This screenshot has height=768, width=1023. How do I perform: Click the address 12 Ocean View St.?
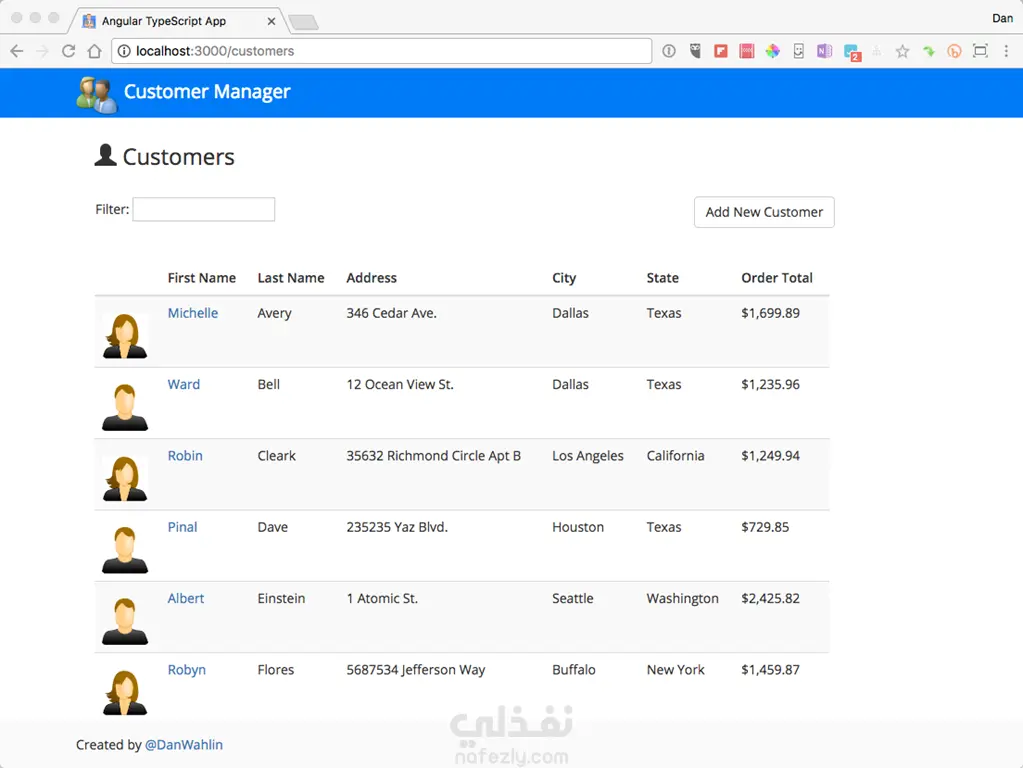400,384
